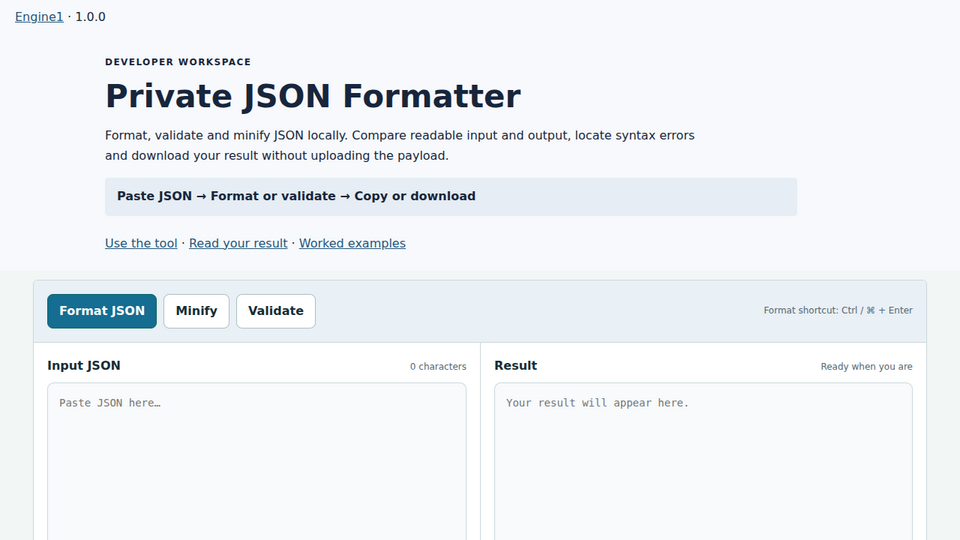Focus the Input JSON text area
Screen dimensions: 960x540
(257, 462)
